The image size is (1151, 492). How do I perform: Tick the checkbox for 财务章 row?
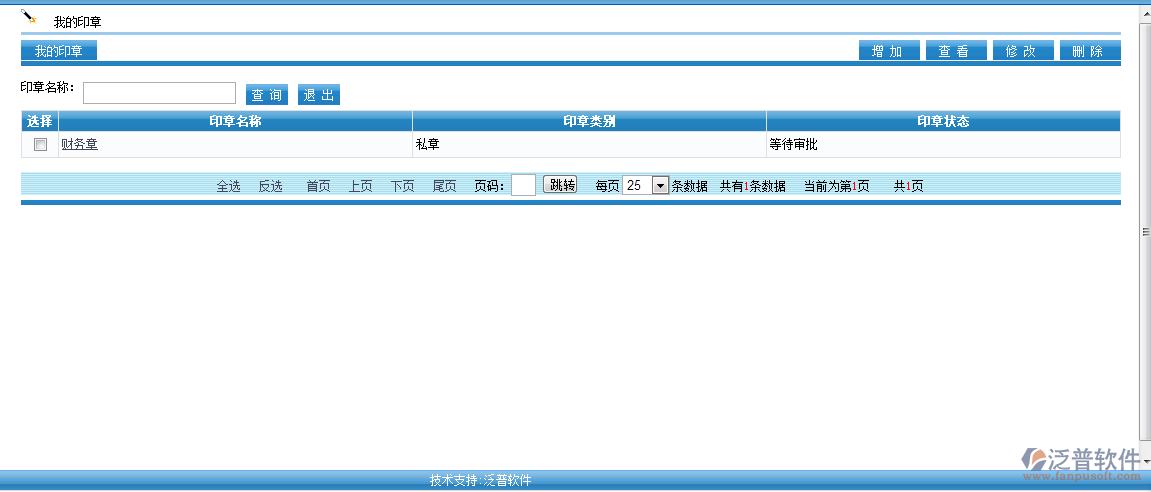tap(40, 145)
